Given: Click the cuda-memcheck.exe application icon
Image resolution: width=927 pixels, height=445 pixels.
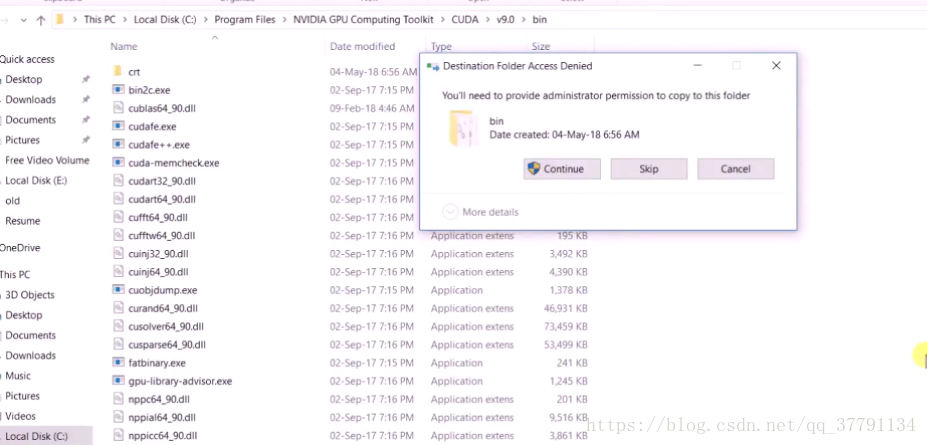Looking at the screenshot, I should [118, 163].
